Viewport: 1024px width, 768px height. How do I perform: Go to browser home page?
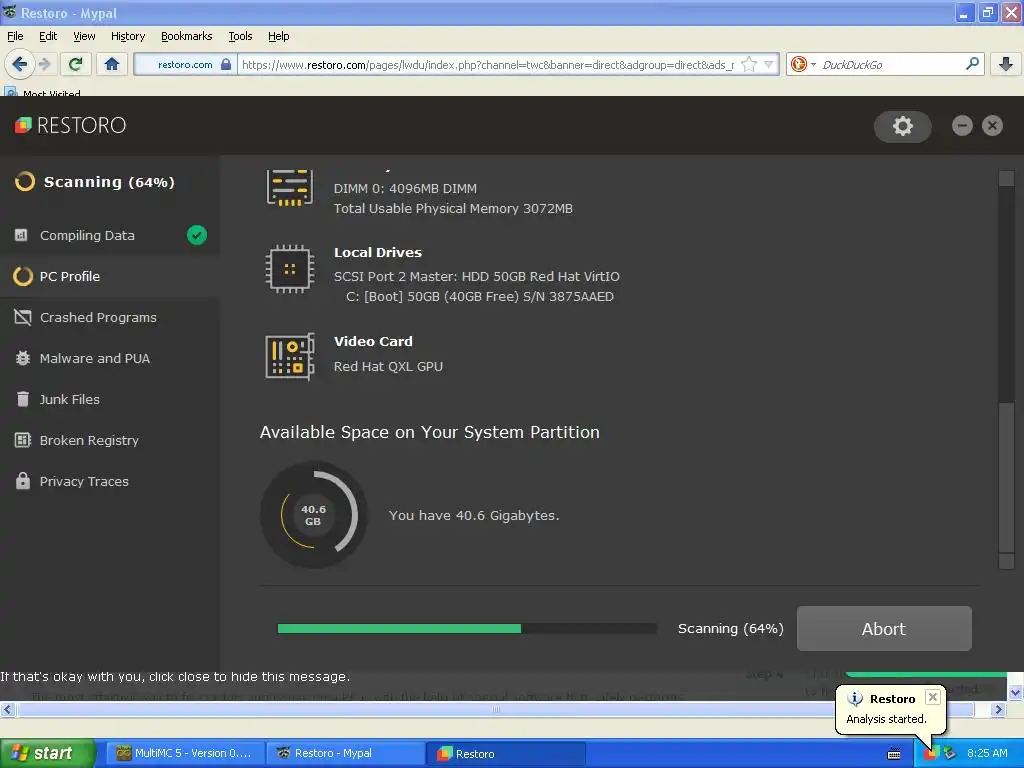point(112,64)
